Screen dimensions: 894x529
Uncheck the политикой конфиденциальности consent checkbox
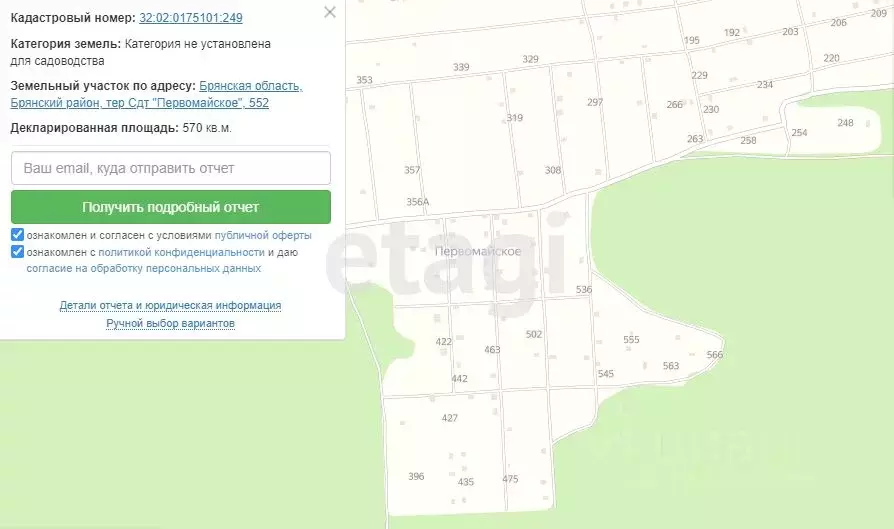18,252
